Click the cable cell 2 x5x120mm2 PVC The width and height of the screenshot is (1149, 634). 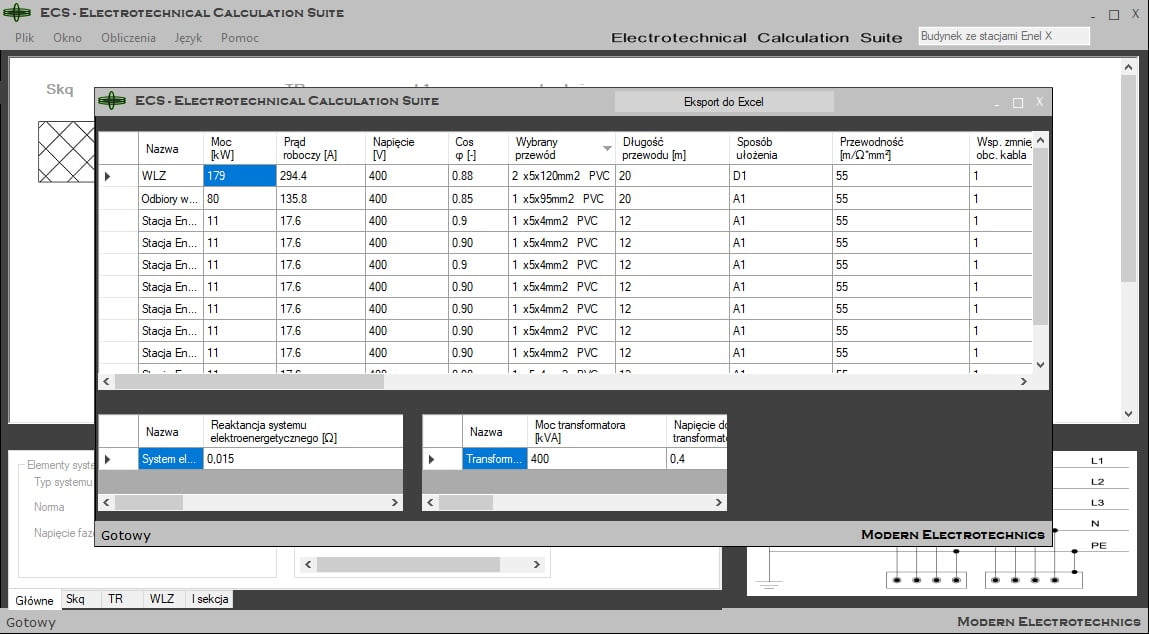(561, 176)
